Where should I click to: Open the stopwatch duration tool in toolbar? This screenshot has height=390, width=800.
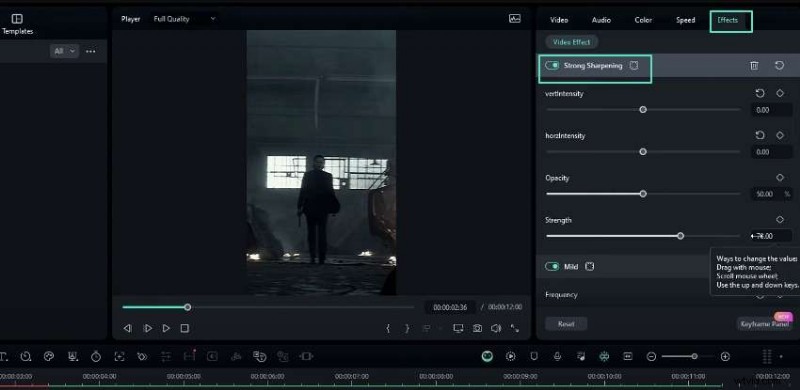[96, 356]
